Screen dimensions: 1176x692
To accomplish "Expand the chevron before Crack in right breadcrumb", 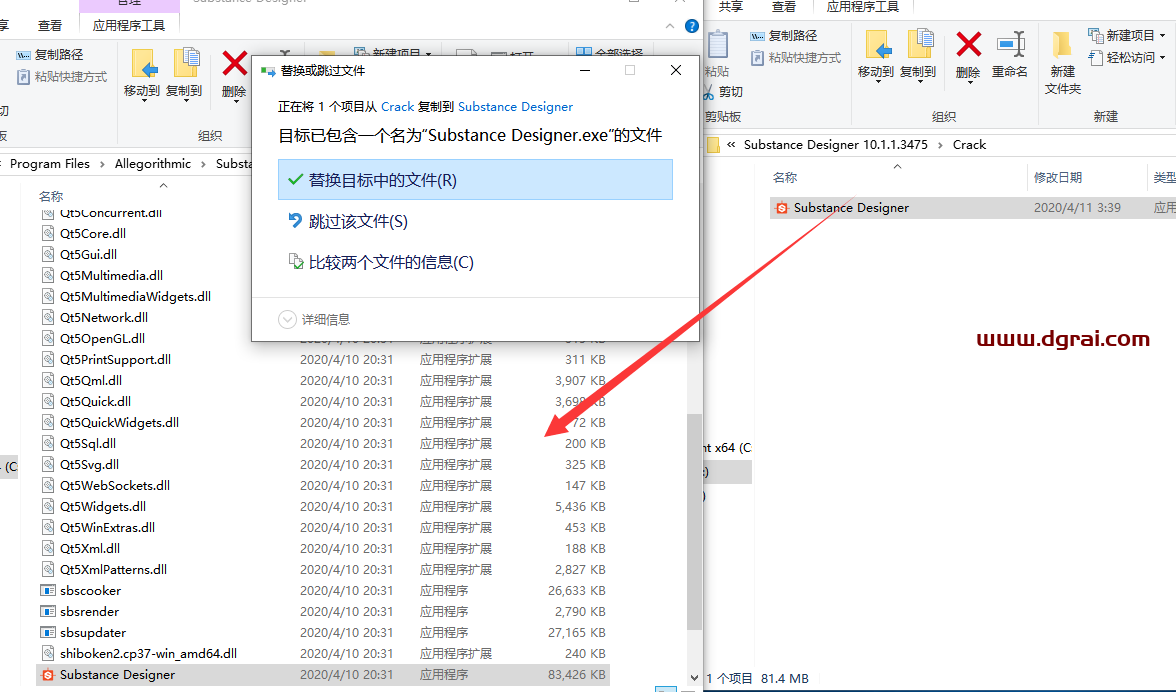I will [940, 145].
